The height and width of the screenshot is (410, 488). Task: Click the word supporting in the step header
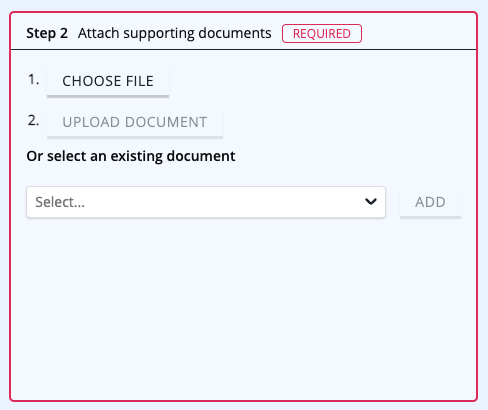click(x=159, y=34)
